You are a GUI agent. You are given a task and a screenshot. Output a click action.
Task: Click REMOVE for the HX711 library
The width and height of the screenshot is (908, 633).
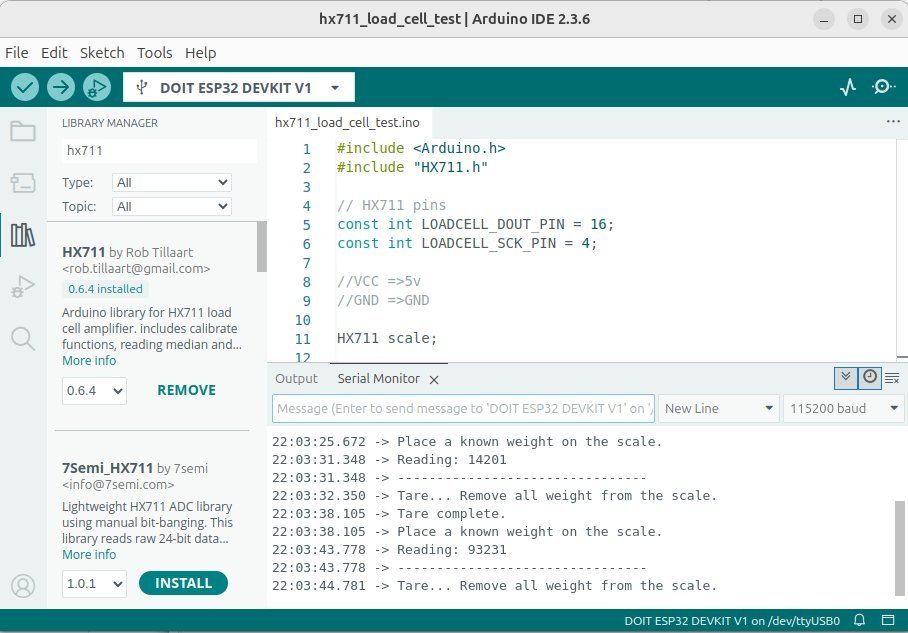point(186,390)
